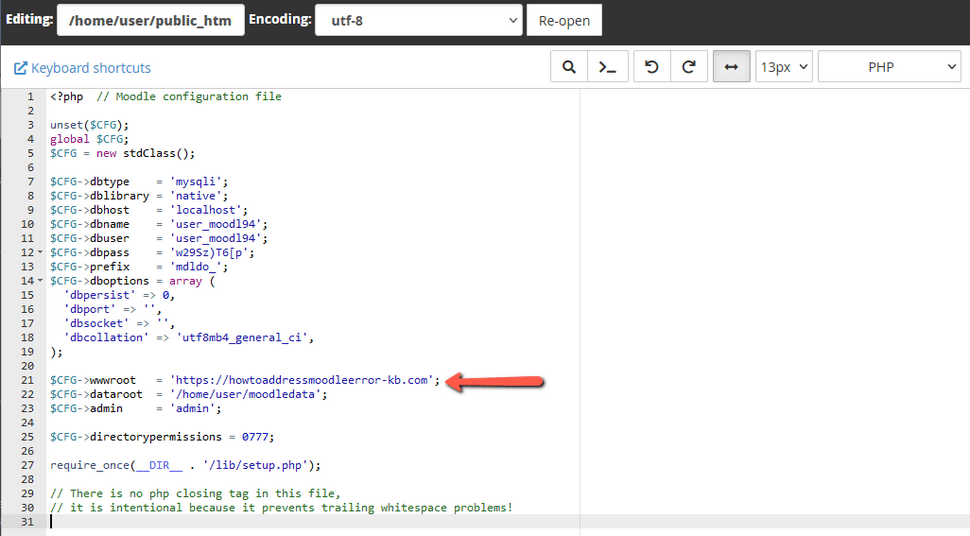
Task: Click the 'There is no php closing tag' comment
Action: click(195, 494)
